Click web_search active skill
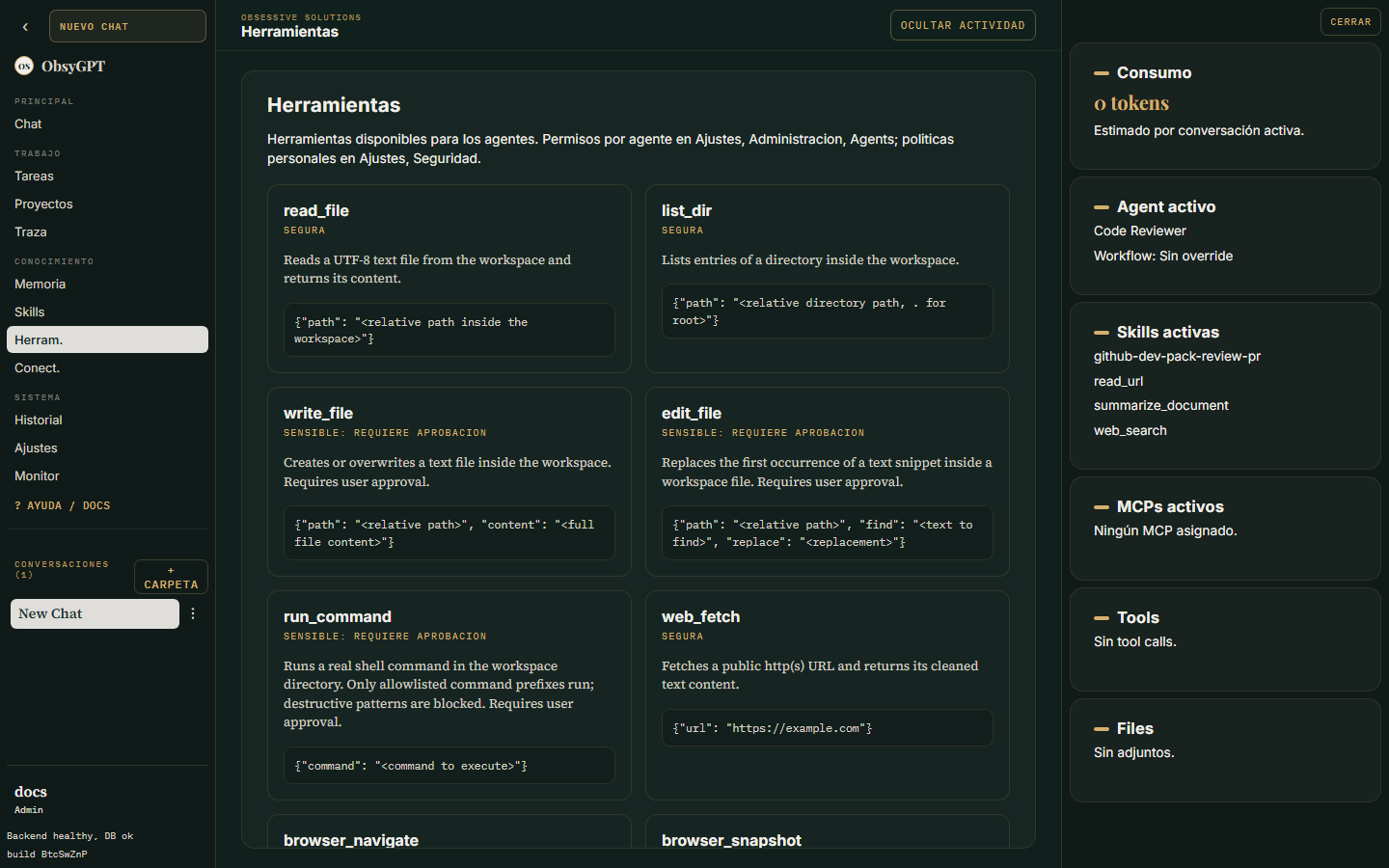Viewport: 1389px width, 868px height. 1130,430
